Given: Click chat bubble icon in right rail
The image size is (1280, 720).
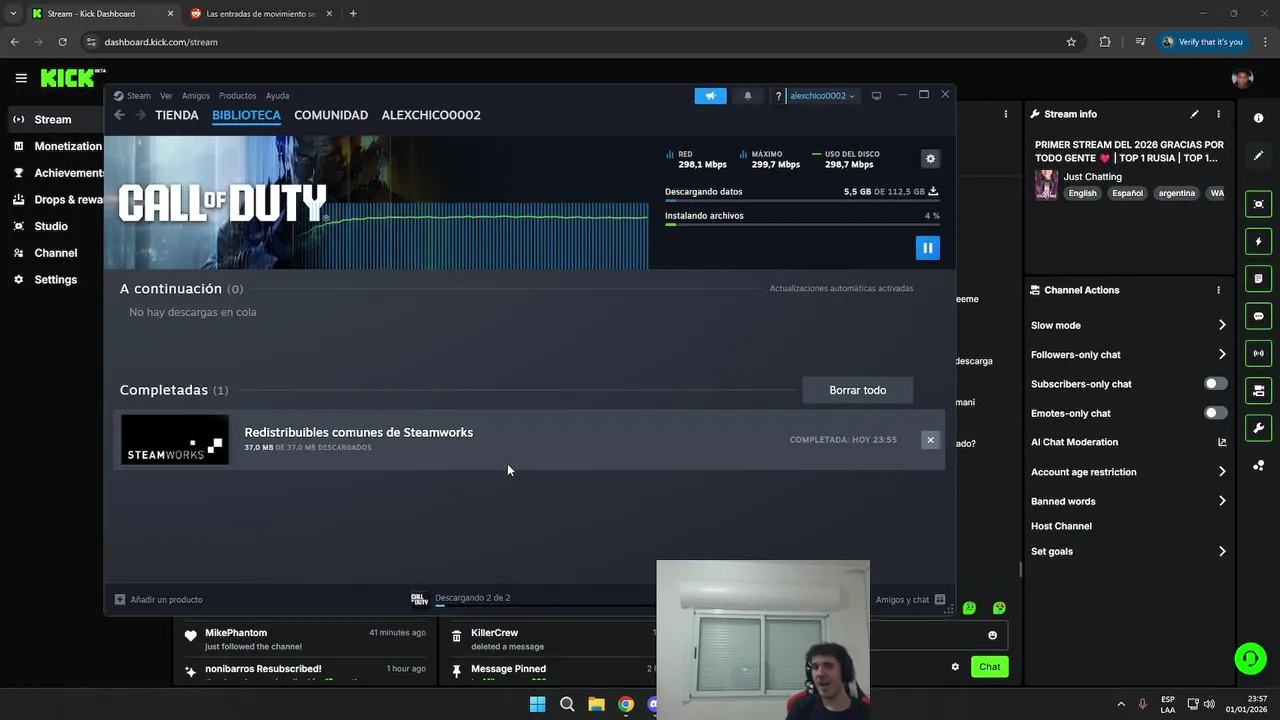Looking at the screenshot, I should (1258, 316).
